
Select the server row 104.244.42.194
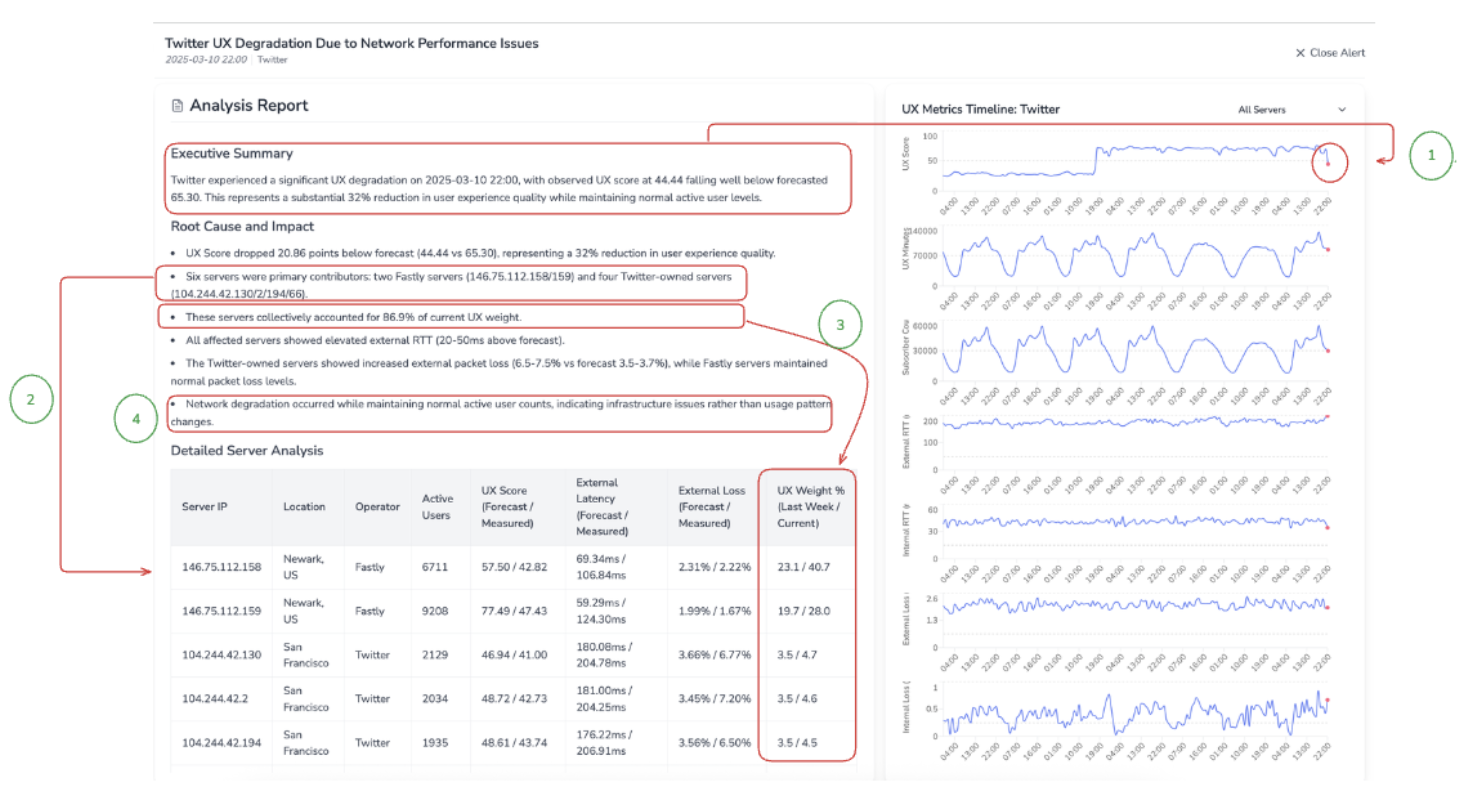221,743
